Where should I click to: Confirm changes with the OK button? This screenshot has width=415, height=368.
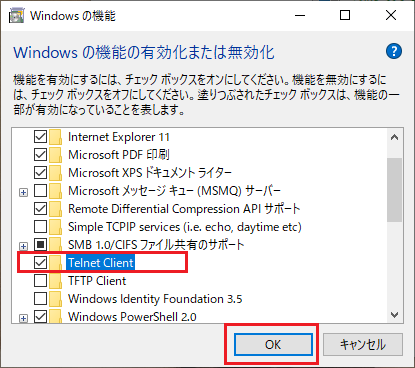[x=273, y=345]
